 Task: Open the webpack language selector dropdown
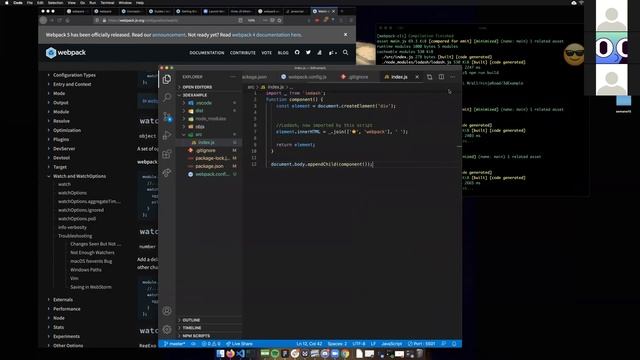333,52
